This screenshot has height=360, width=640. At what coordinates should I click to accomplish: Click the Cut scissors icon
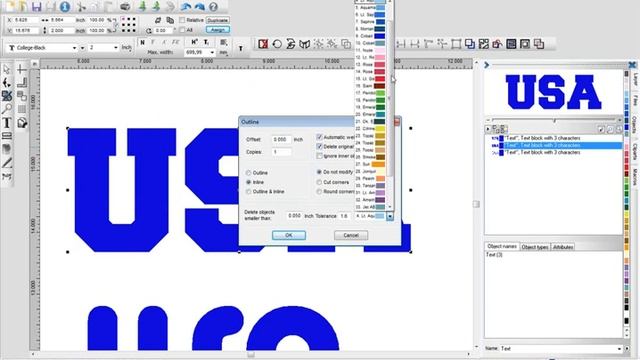click(81, 7)
